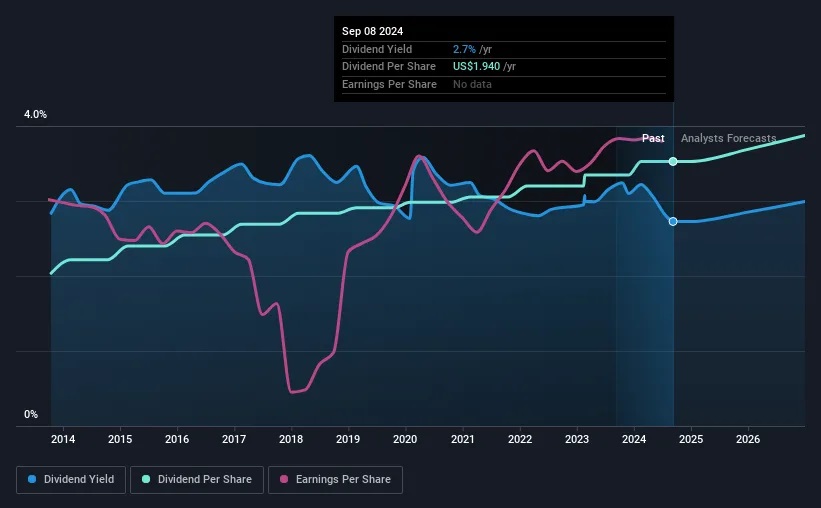Click the 0% y-axis label
Image resolution: width=821 pixels, height=508 pixels.
[x=31, y=414]
